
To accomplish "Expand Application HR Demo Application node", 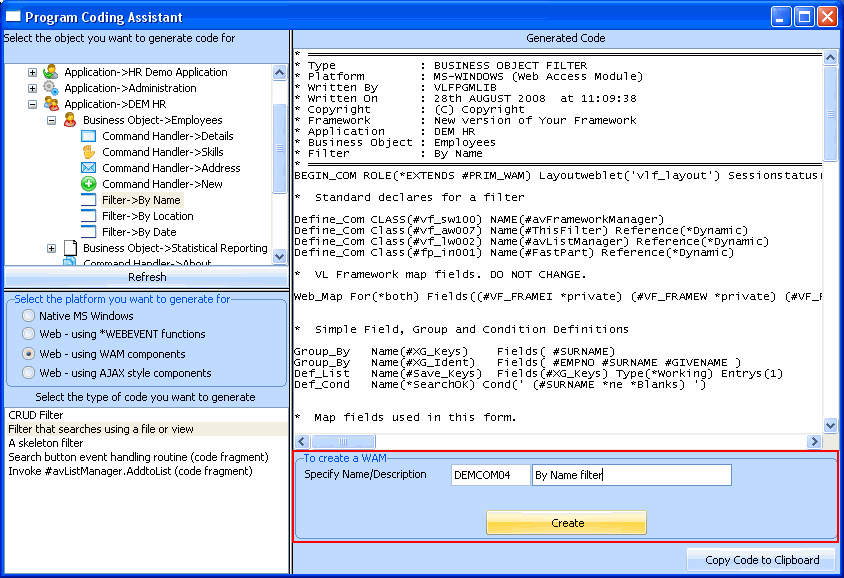I will 32,72.
